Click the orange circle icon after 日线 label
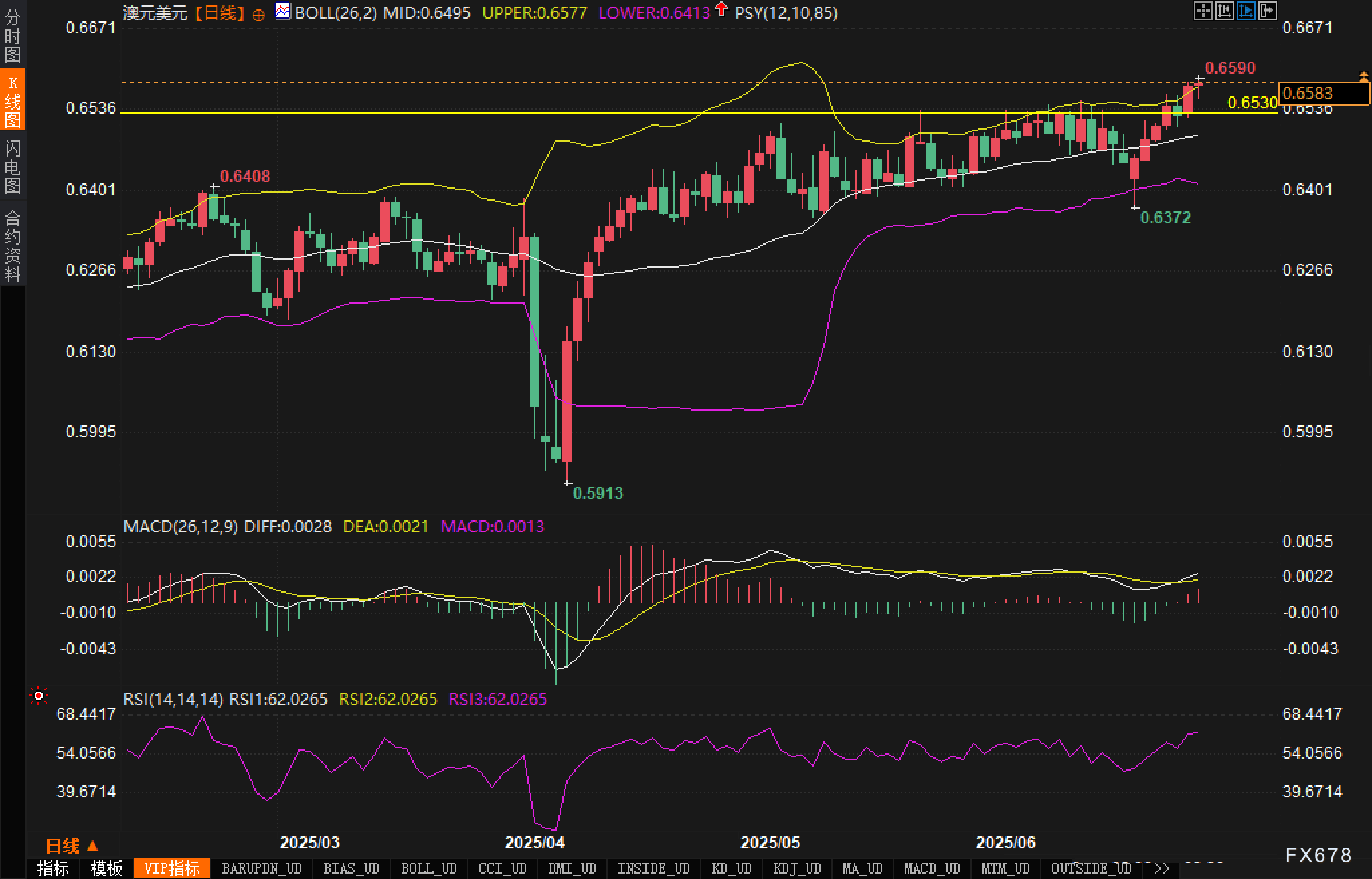This screenshot has width=1372, height=879. [x=258, y=15]
